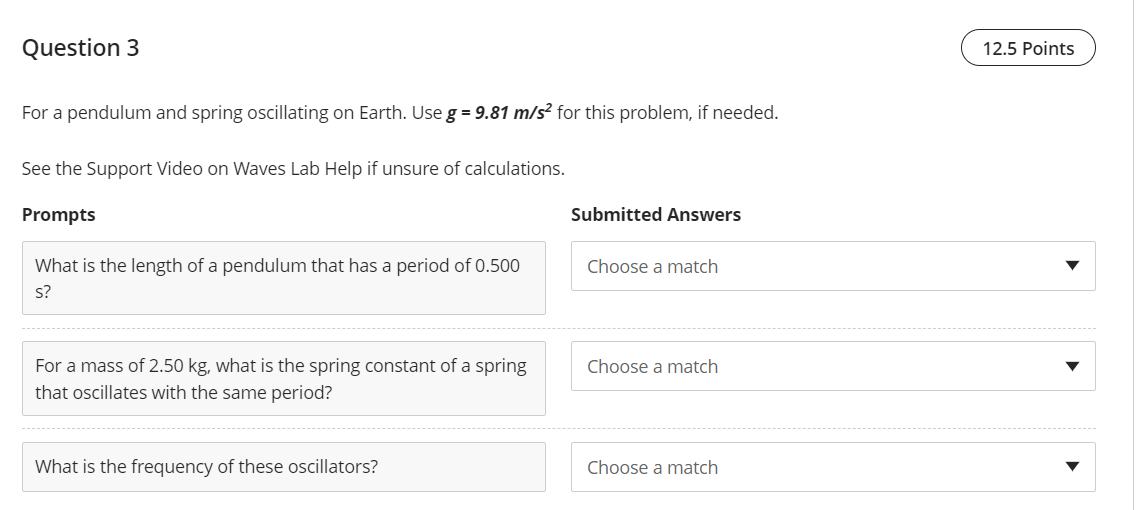The width and height of the screenshot is (1138, 510).
Task: Select the spring constant prompt box
Action: point(284,379)
